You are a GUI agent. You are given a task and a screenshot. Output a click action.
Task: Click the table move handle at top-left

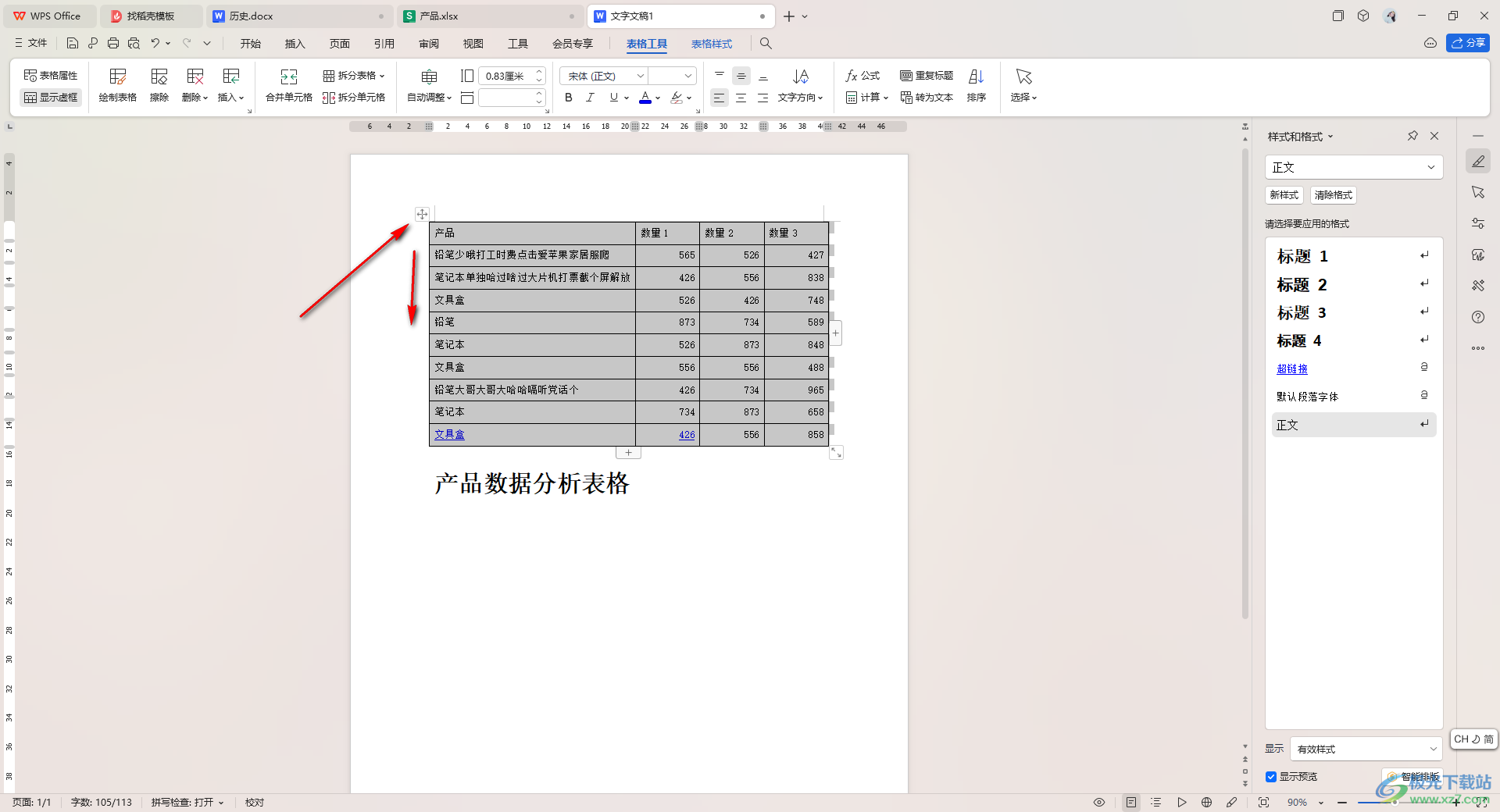coord(422,214)
